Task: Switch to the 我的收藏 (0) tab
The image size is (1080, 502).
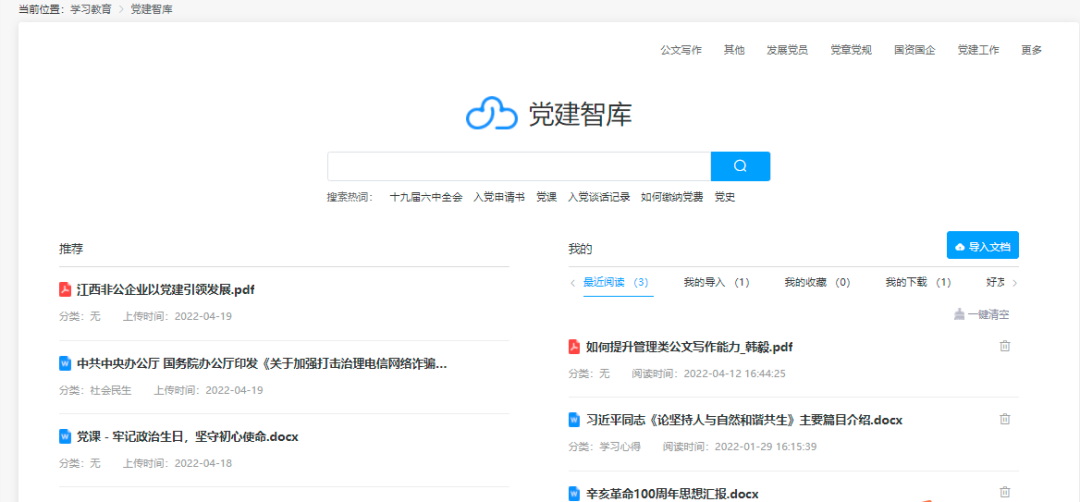Action: click(x=818, y=282)
